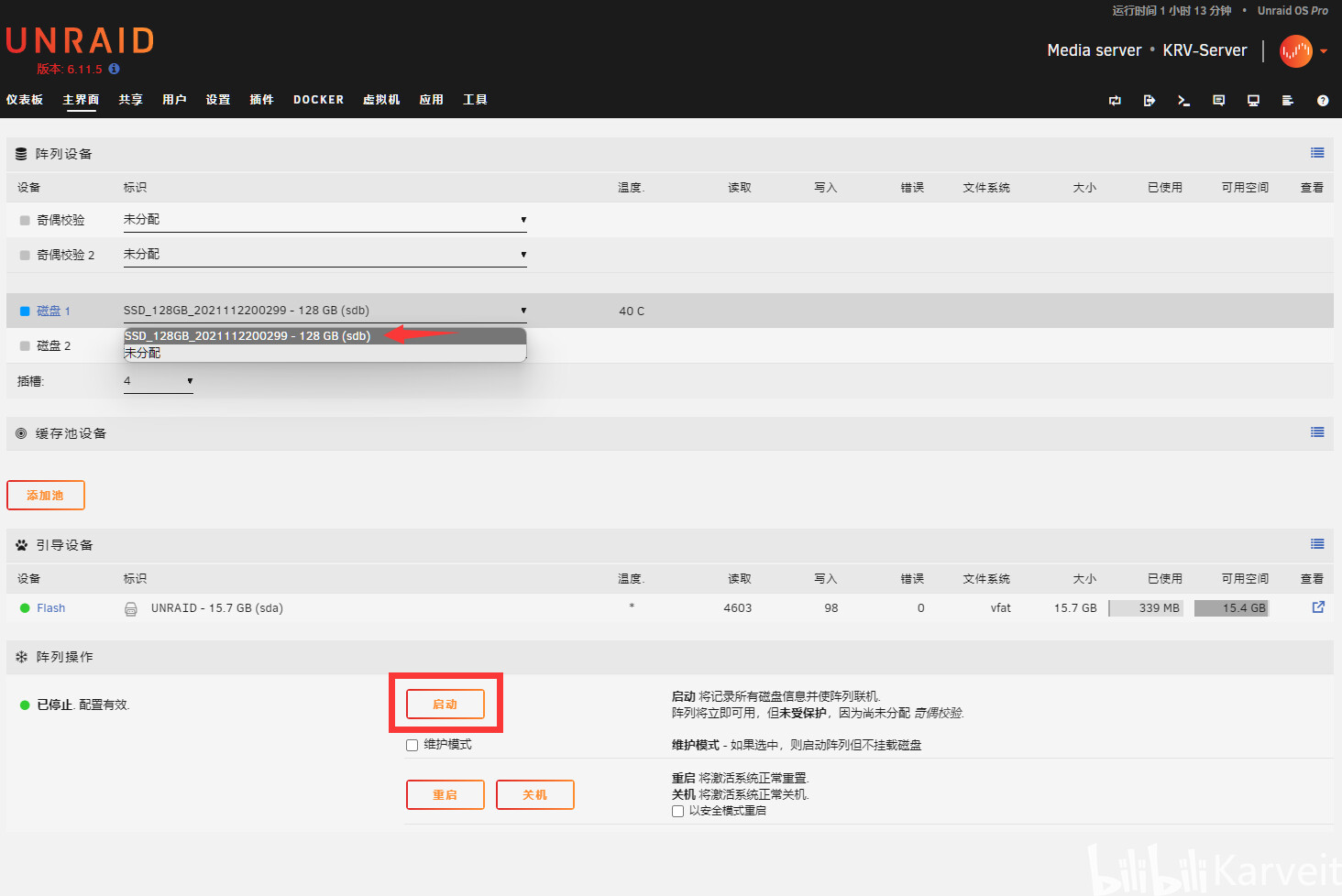Go to the DOCKER tab

click(x=319, y=100)
